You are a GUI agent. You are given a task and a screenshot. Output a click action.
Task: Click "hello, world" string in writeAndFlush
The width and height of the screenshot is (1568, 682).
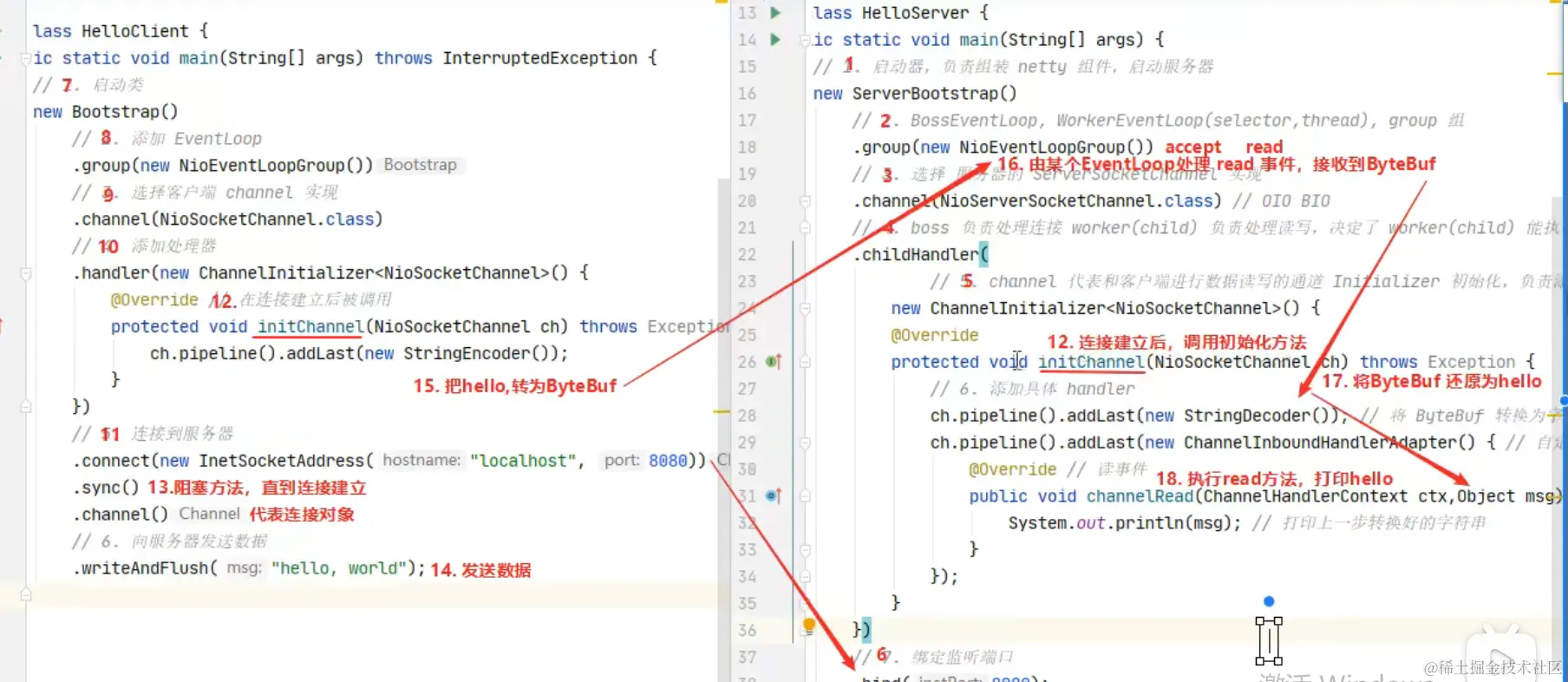(x=339, y=568)
